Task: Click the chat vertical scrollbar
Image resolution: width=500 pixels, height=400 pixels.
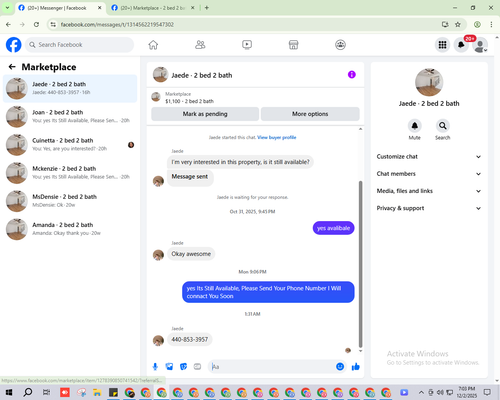Action: pyautogui.click(x=360, y=263)
